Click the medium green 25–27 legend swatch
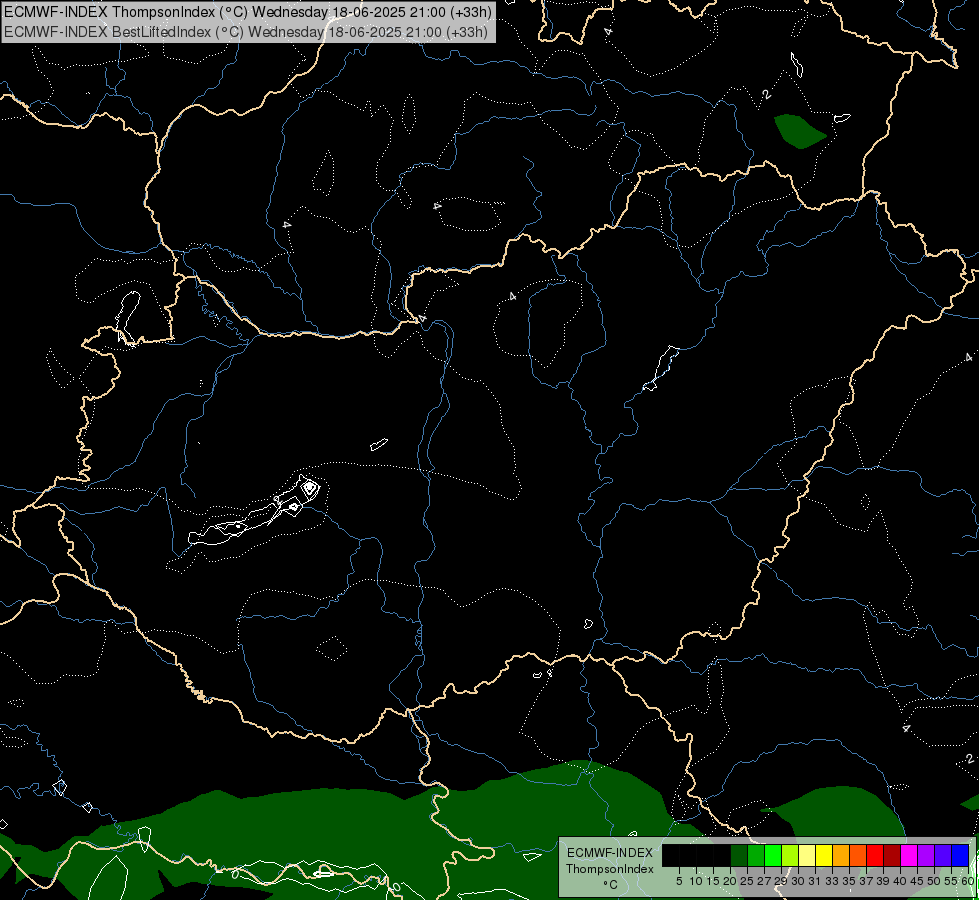The height and width of the screenshot is (900, 979). tap(756, 855)
